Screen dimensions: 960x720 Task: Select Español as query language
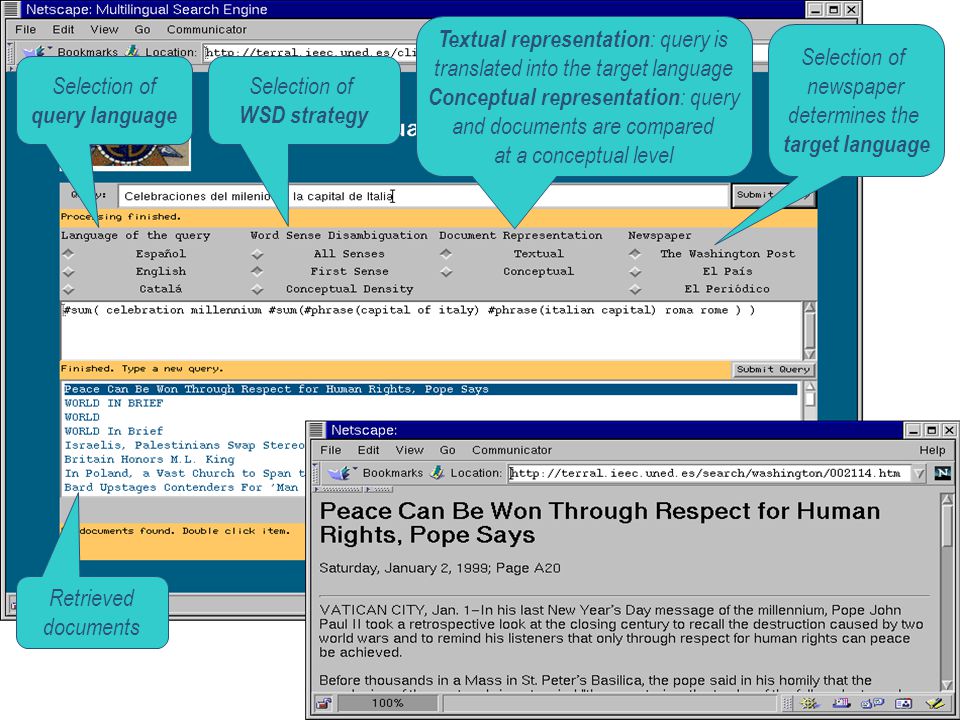click(69, 253)
